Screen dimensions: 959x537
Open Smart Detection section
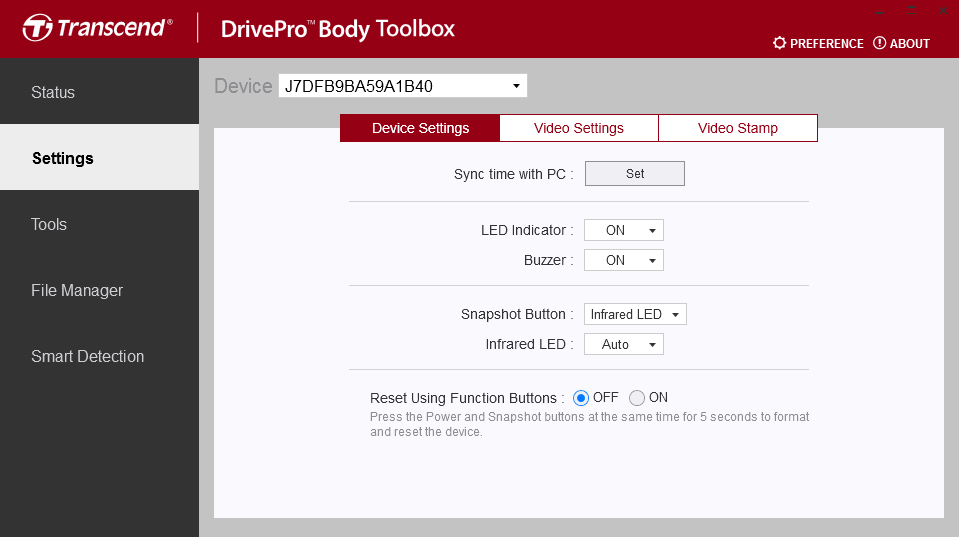[99, 356]
